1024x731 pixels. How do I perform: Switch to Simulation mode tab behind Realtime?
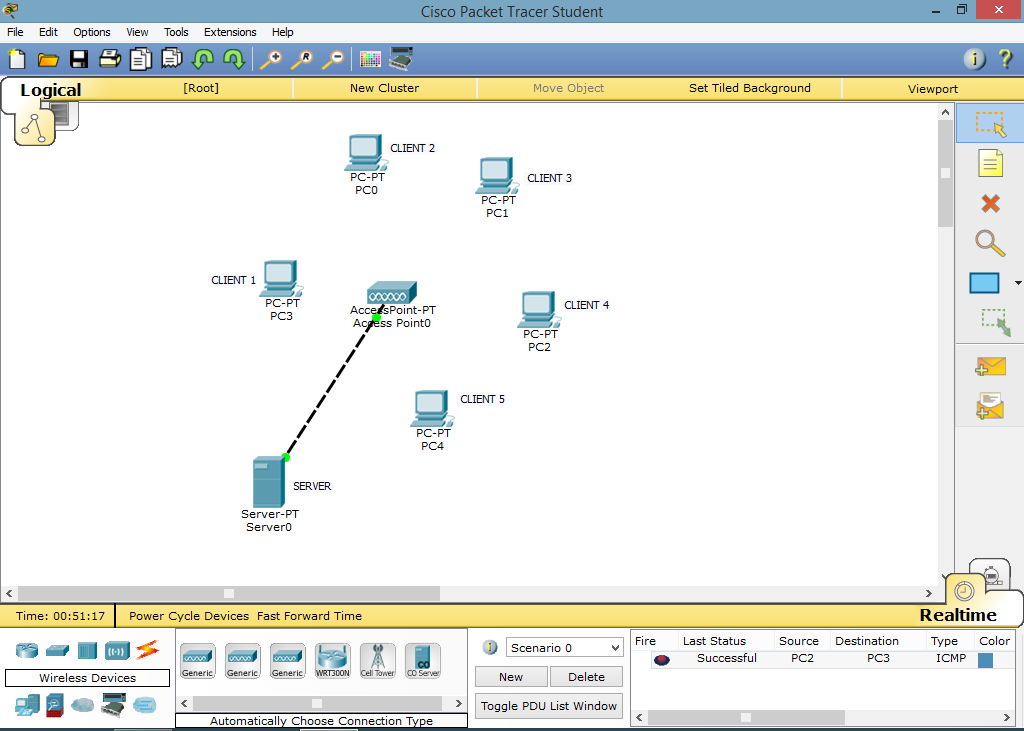[991, 572]
